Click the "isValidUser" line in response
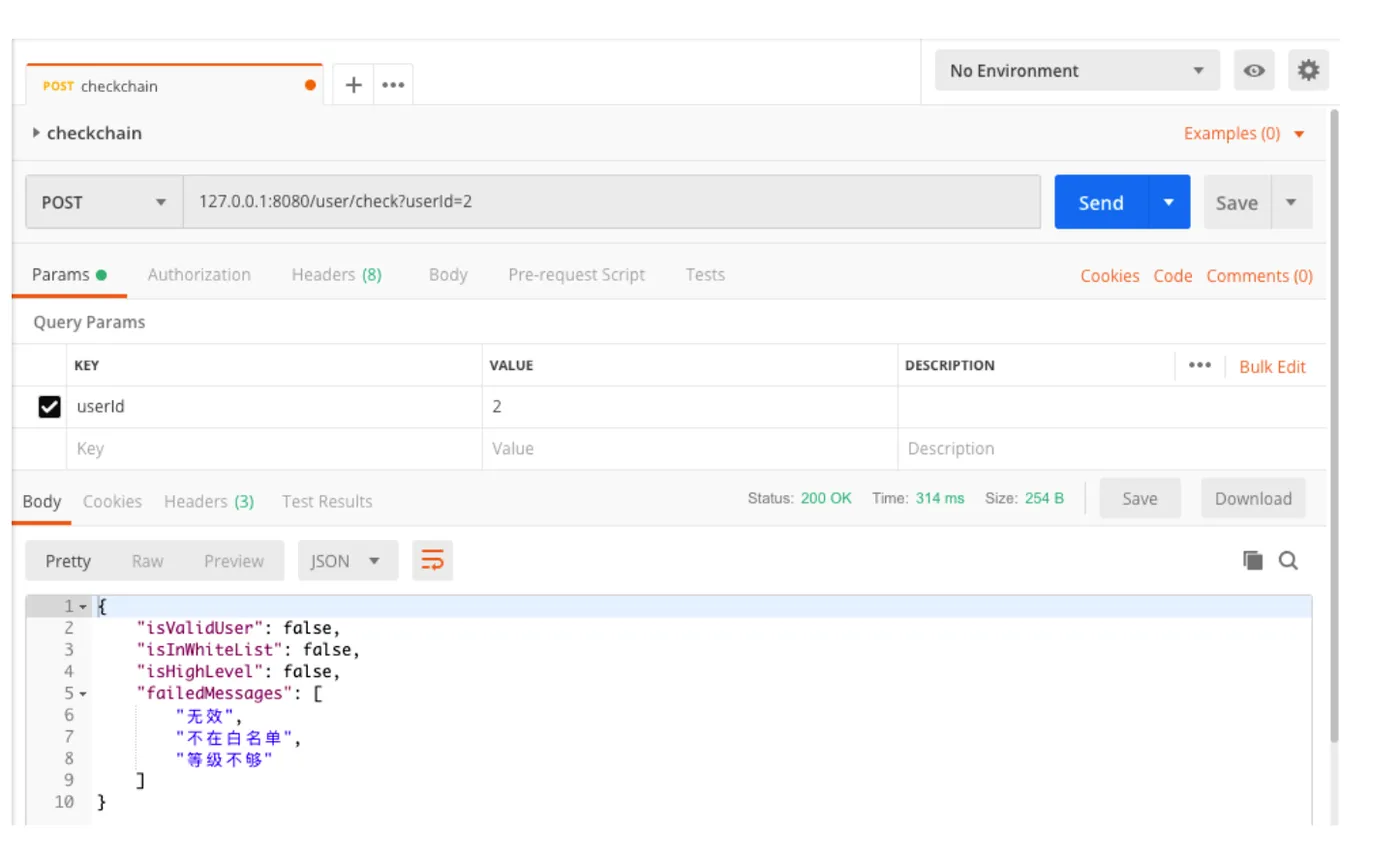This screenshot has height=866, width=1400. (x=238, y=628)
